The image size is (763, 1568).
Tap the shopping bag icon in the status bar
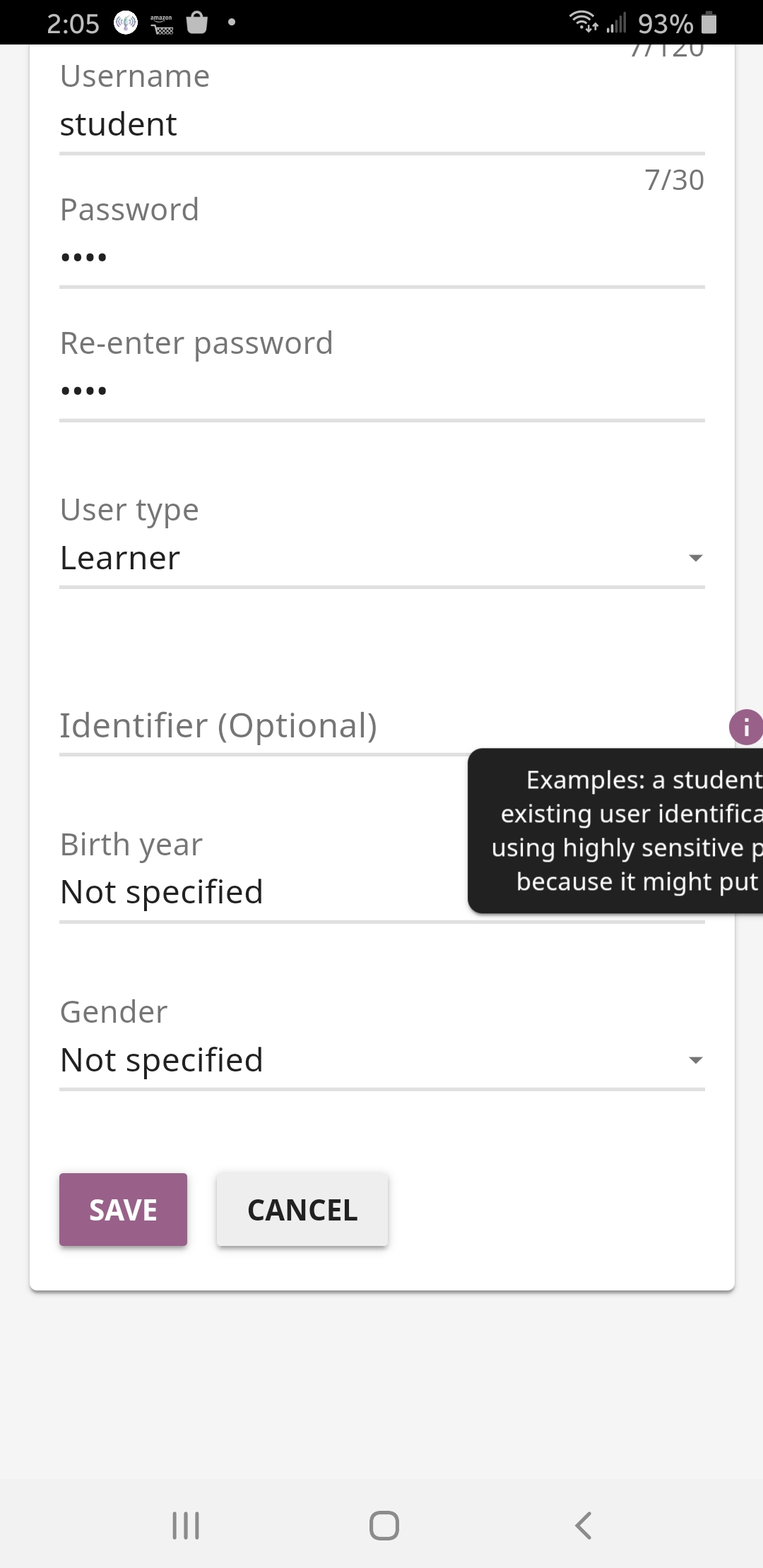(x=197, y=23)
